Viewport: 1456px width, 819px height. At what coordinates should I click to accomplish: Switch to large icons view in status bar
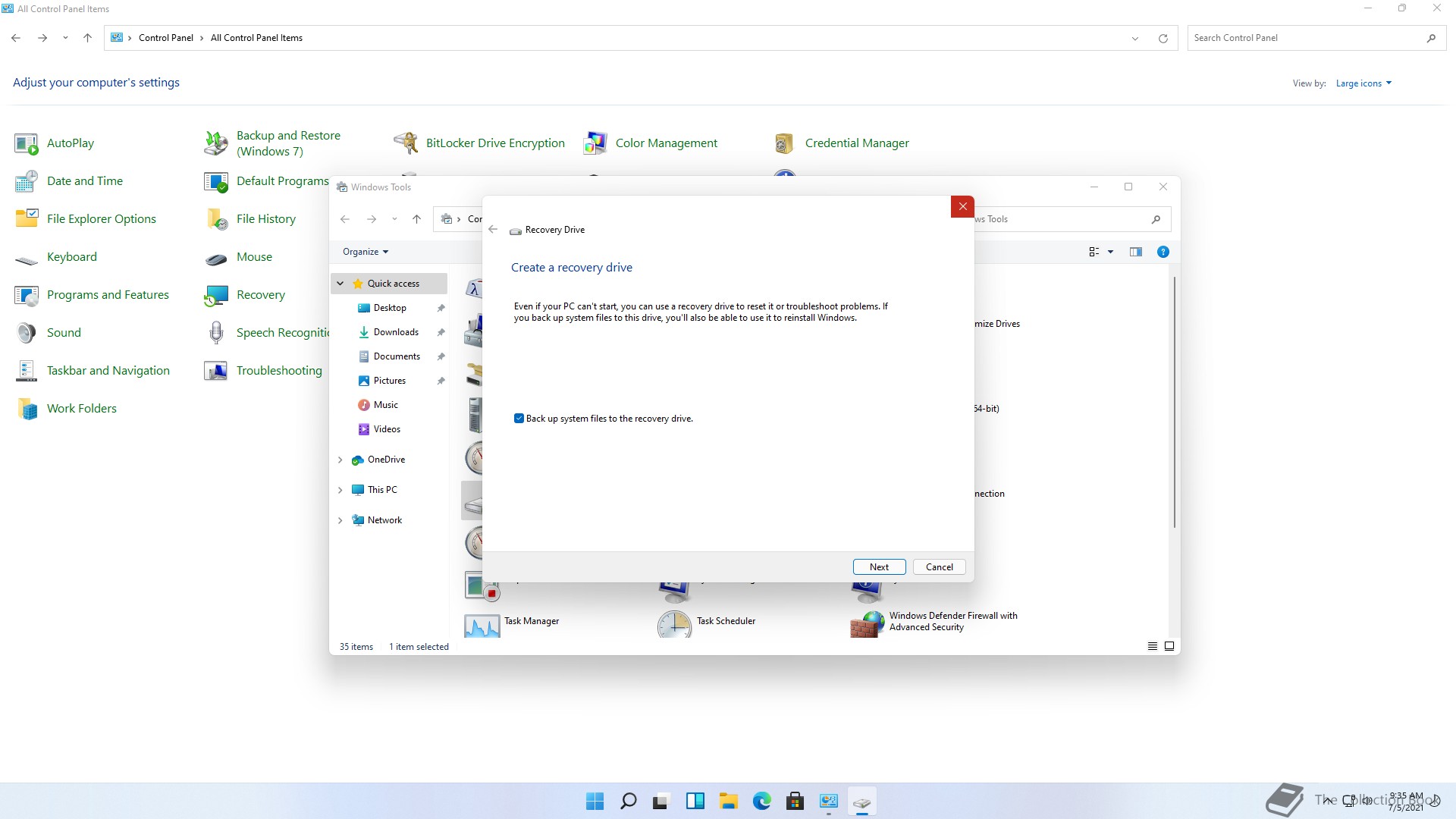pos(1169,646)
